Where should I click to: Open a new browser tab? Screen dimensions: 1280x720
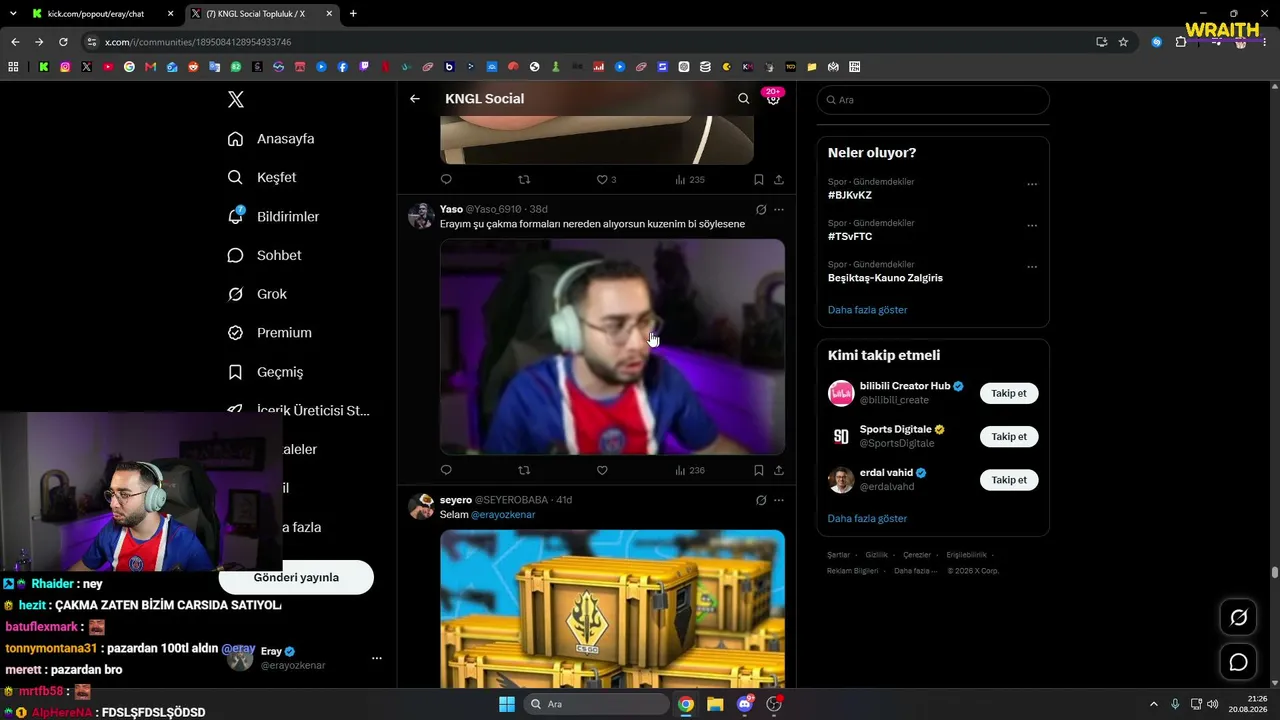353,14
